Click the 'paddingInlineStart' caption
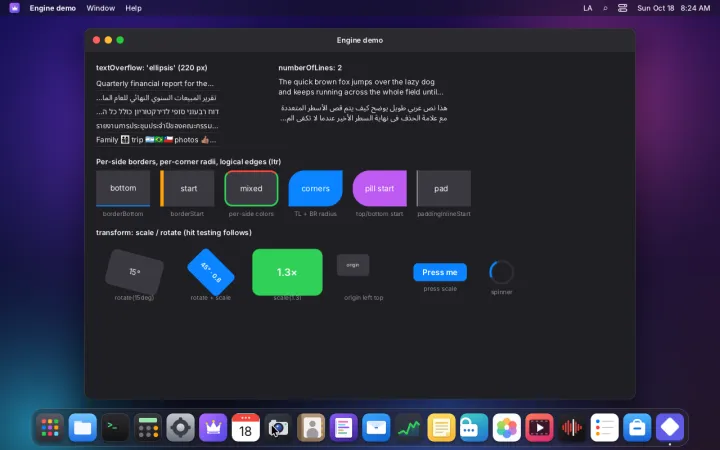720x450 pixels. 444,214
